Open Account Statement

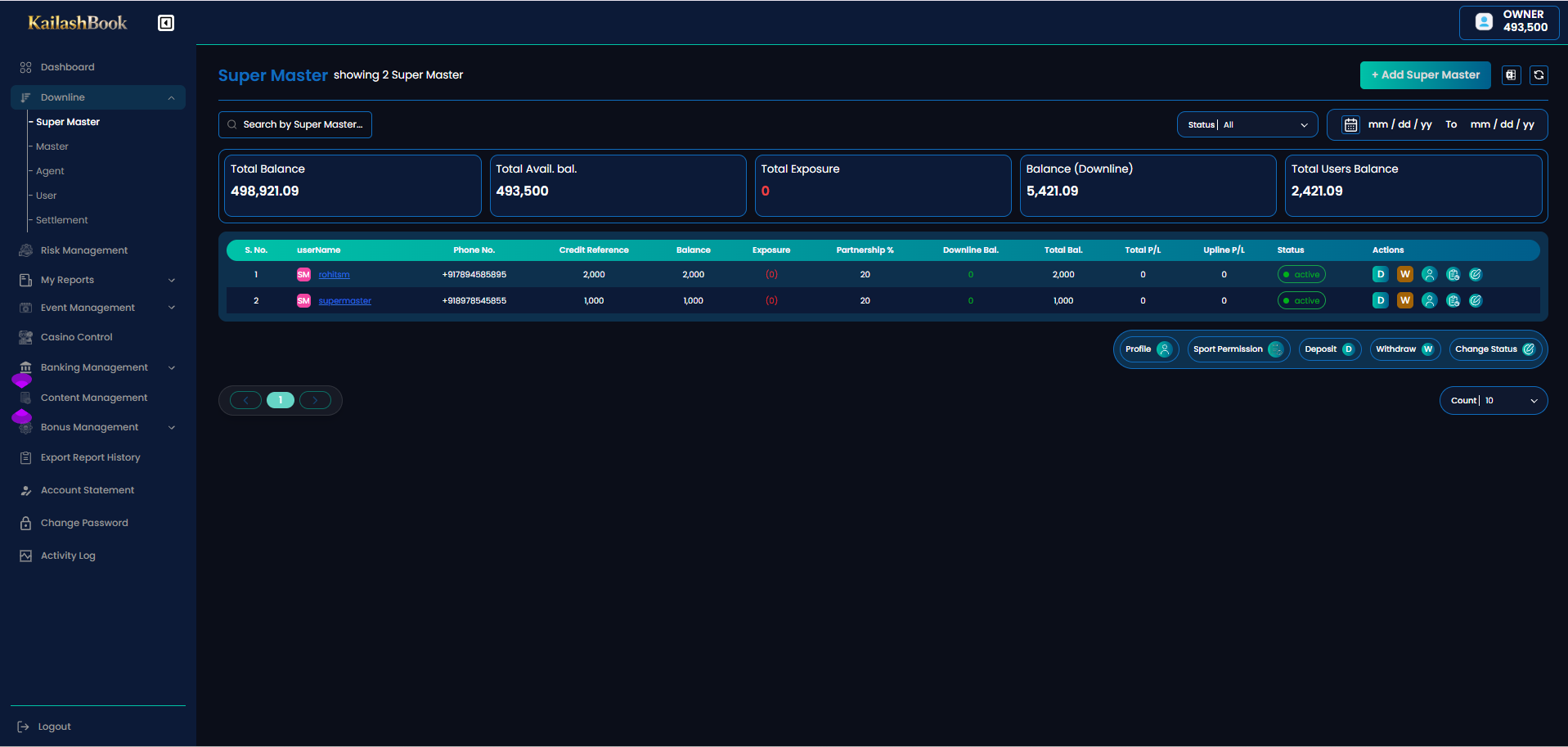(x=88, y=490)
